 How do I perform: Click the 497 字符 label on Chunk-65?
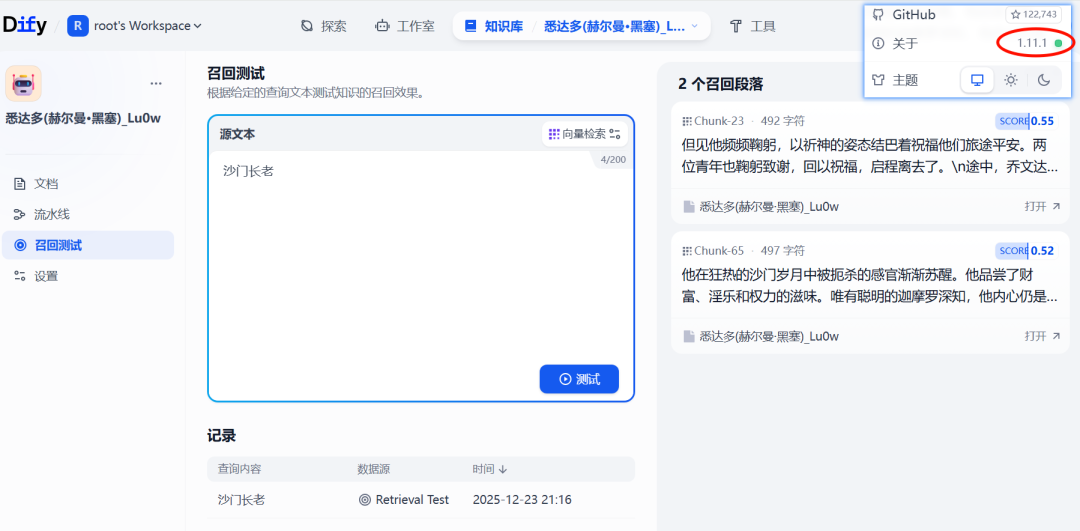coord(782,251)
